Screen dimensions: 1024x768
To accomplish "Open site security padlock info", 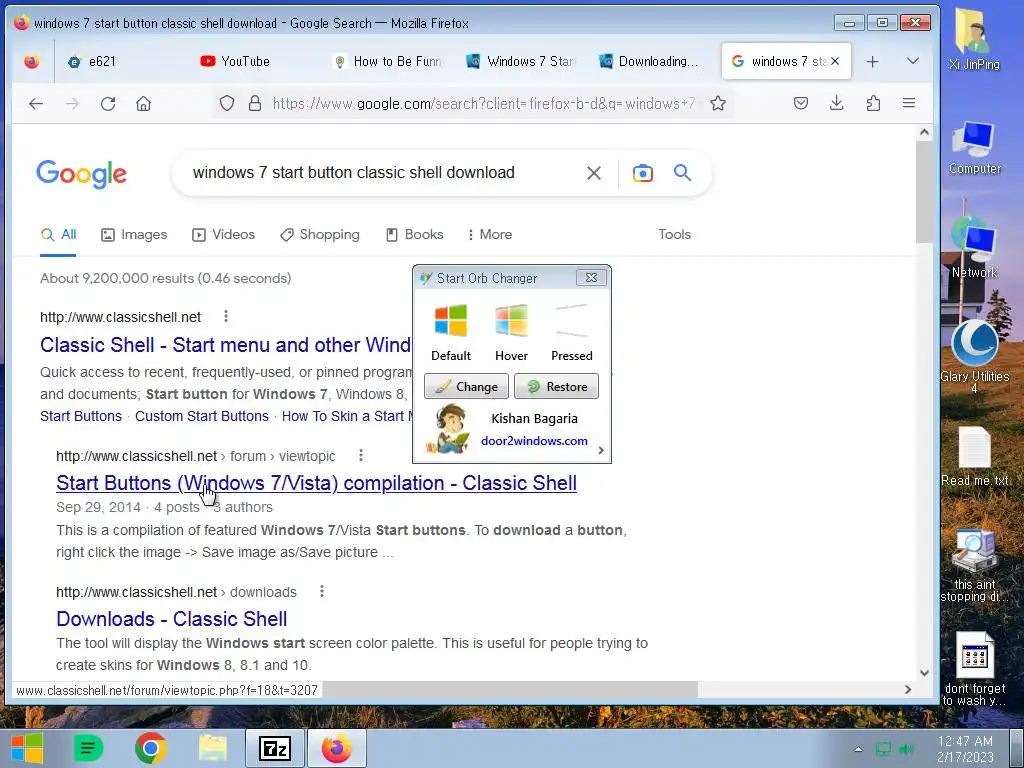I will coord(255,103).
